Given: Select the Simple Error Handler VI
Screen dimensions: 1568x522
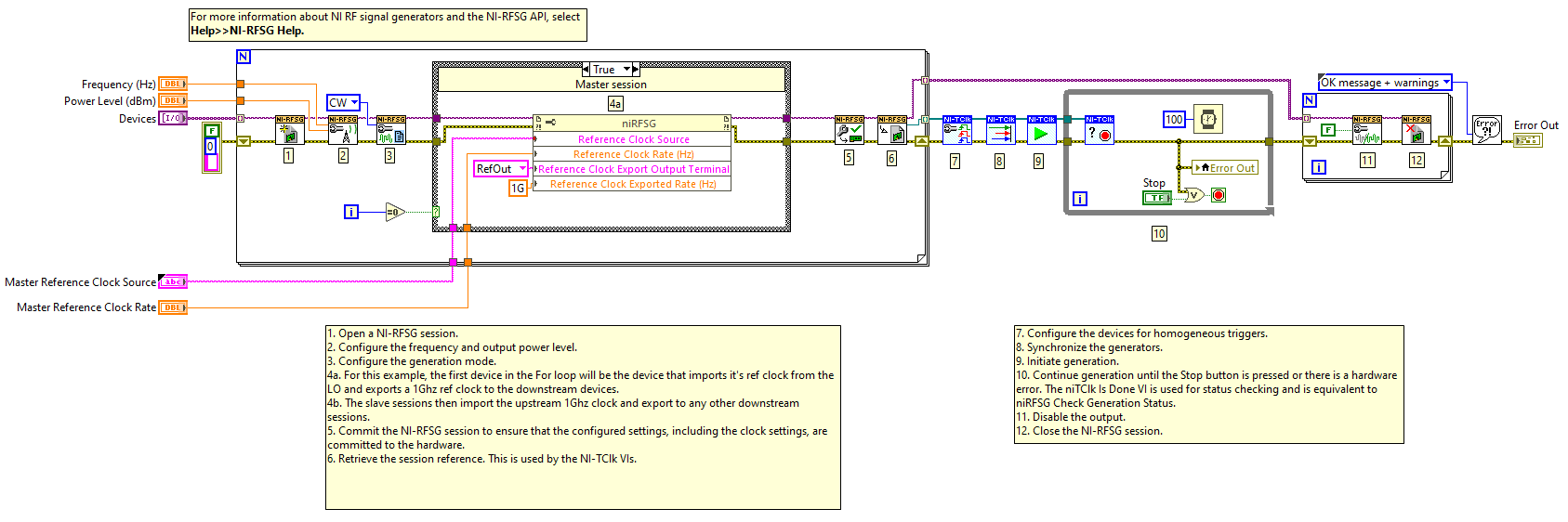Looking at the screenshot, I should tap(1487, 128).
